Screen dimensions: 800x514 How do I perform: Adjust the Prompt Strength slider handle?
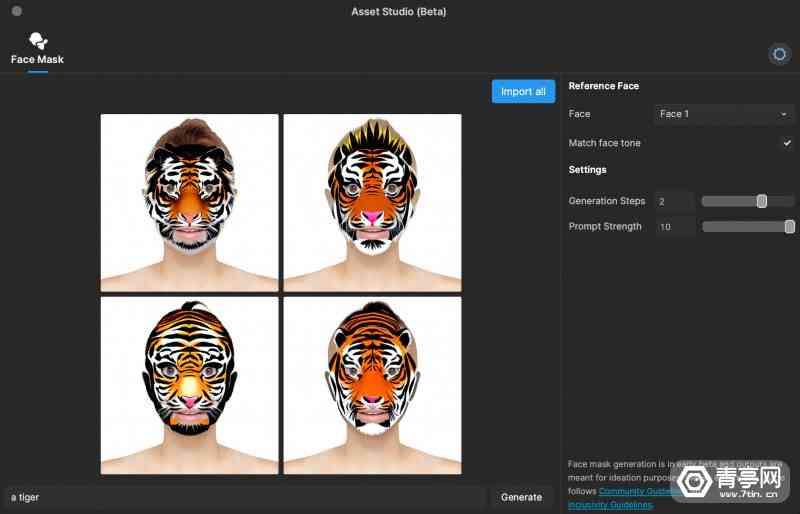coord(789,227)
